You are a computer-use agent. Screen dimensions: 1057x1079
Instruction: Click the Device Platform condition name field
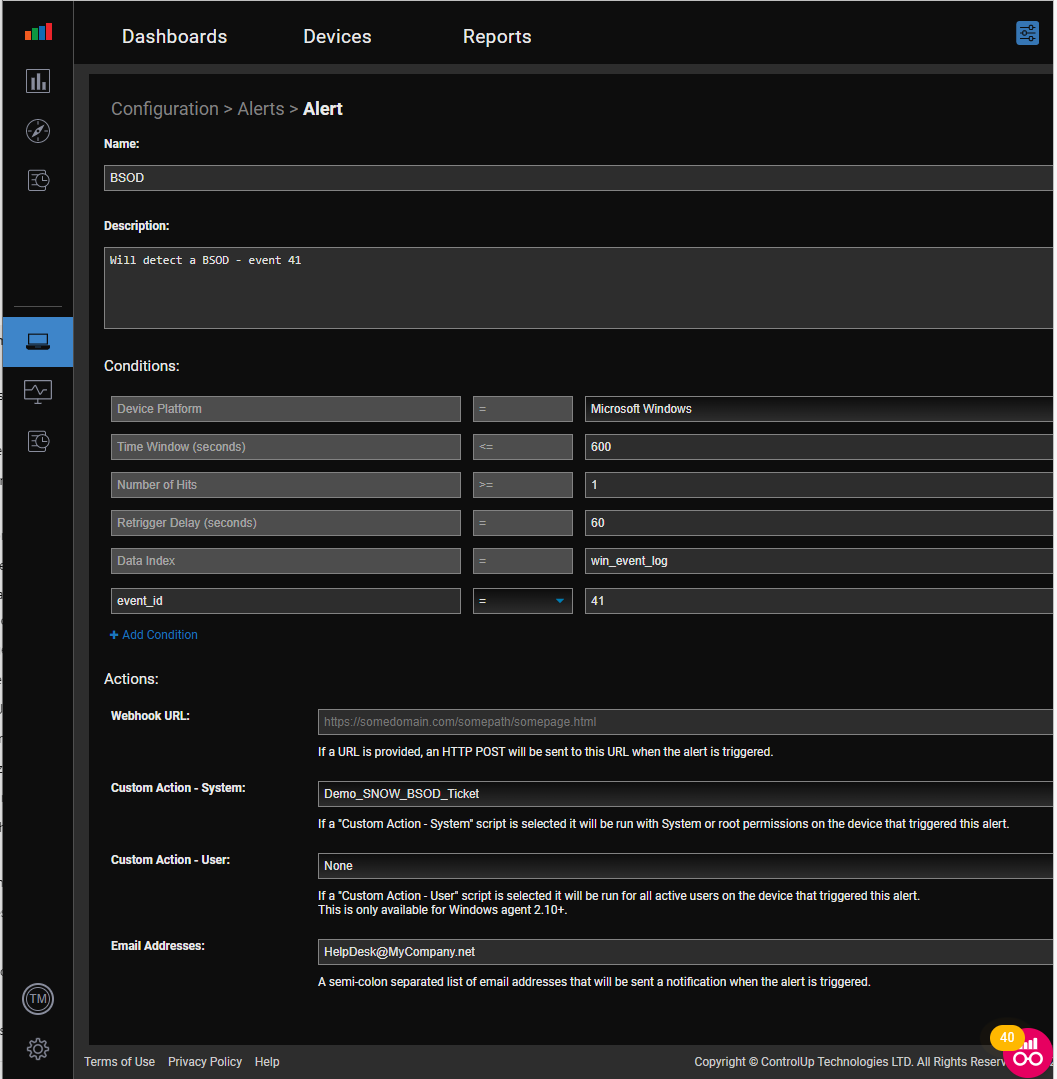tap(286, 409)
